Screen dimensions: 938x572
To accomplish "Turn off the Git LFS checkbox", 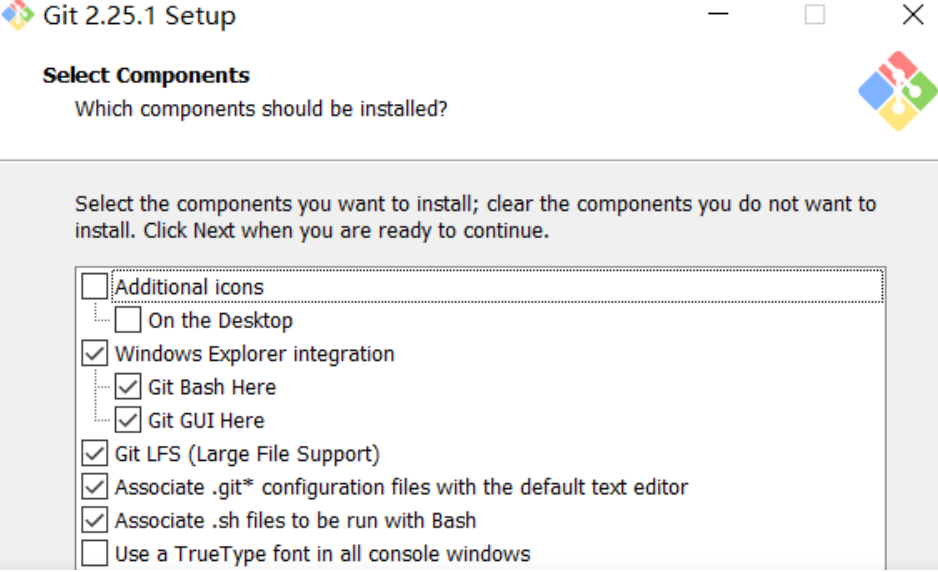I will click(x=95, y=454).
